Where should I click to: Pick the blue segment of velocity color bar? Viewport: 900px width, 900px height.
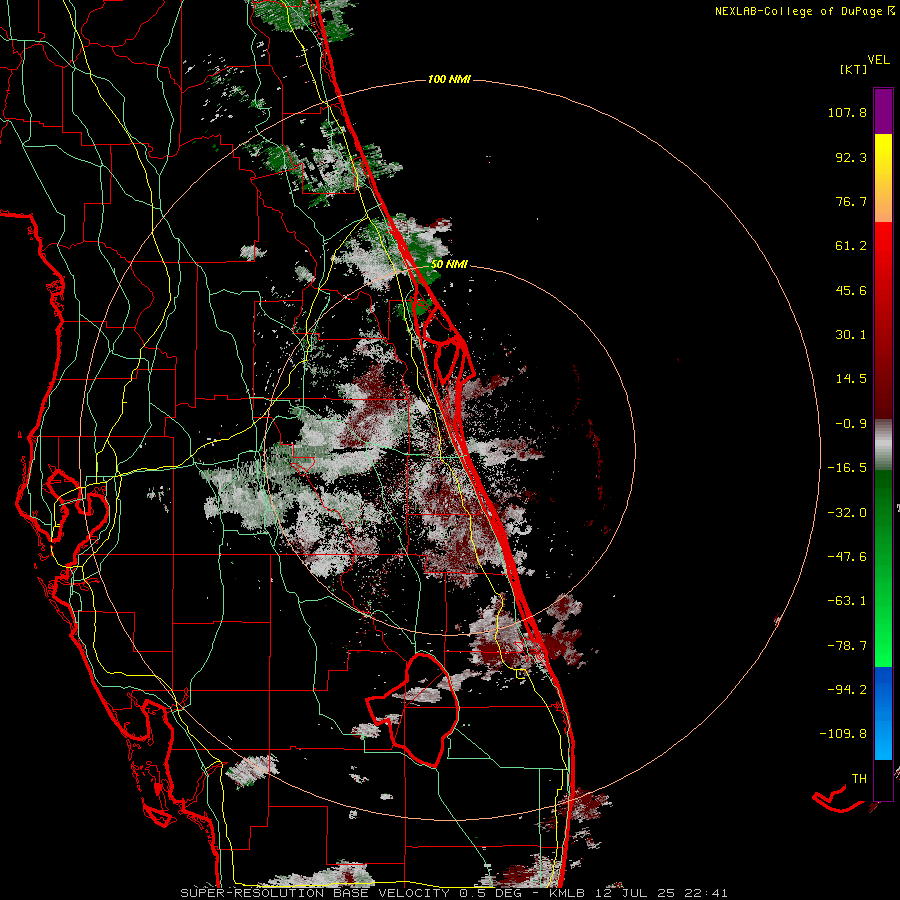tap(883, 713)
